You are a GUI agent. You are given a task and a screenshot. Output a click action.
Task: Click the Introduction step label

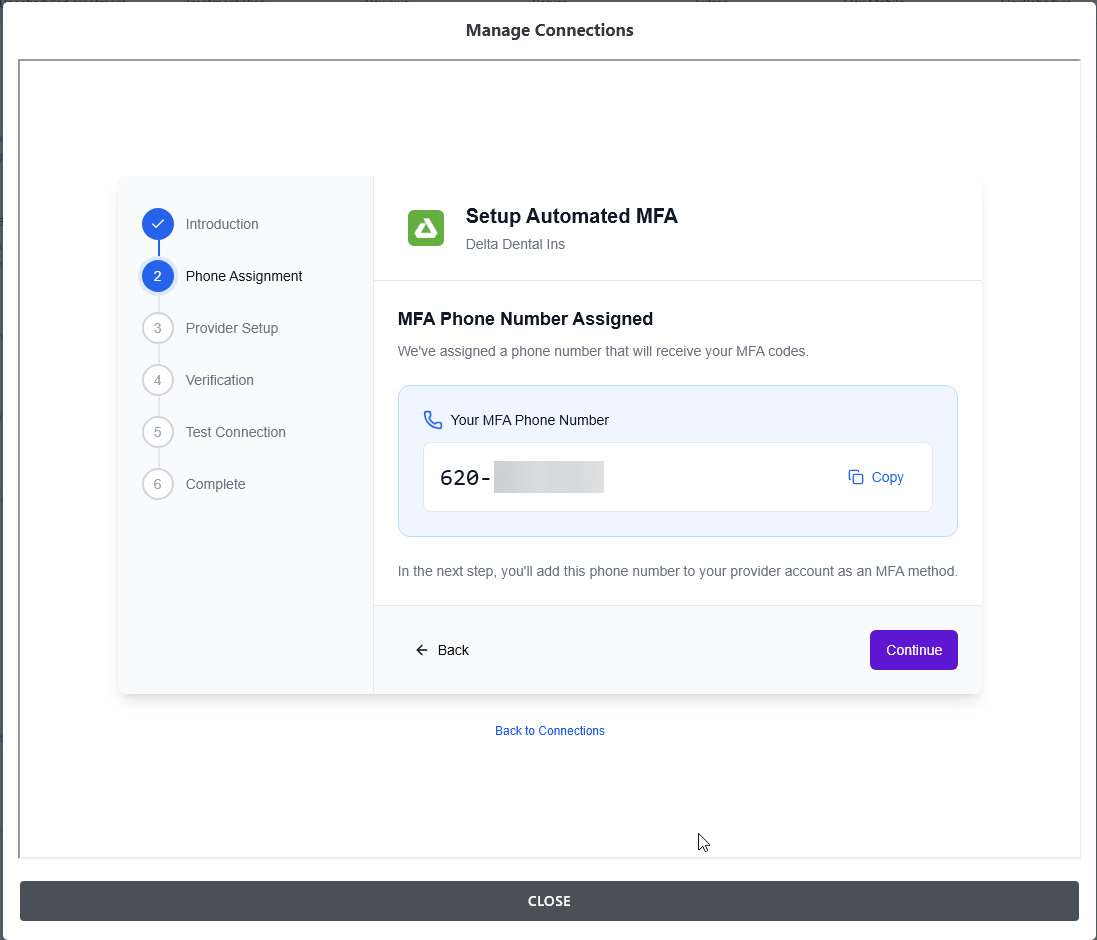pos(222,224)
